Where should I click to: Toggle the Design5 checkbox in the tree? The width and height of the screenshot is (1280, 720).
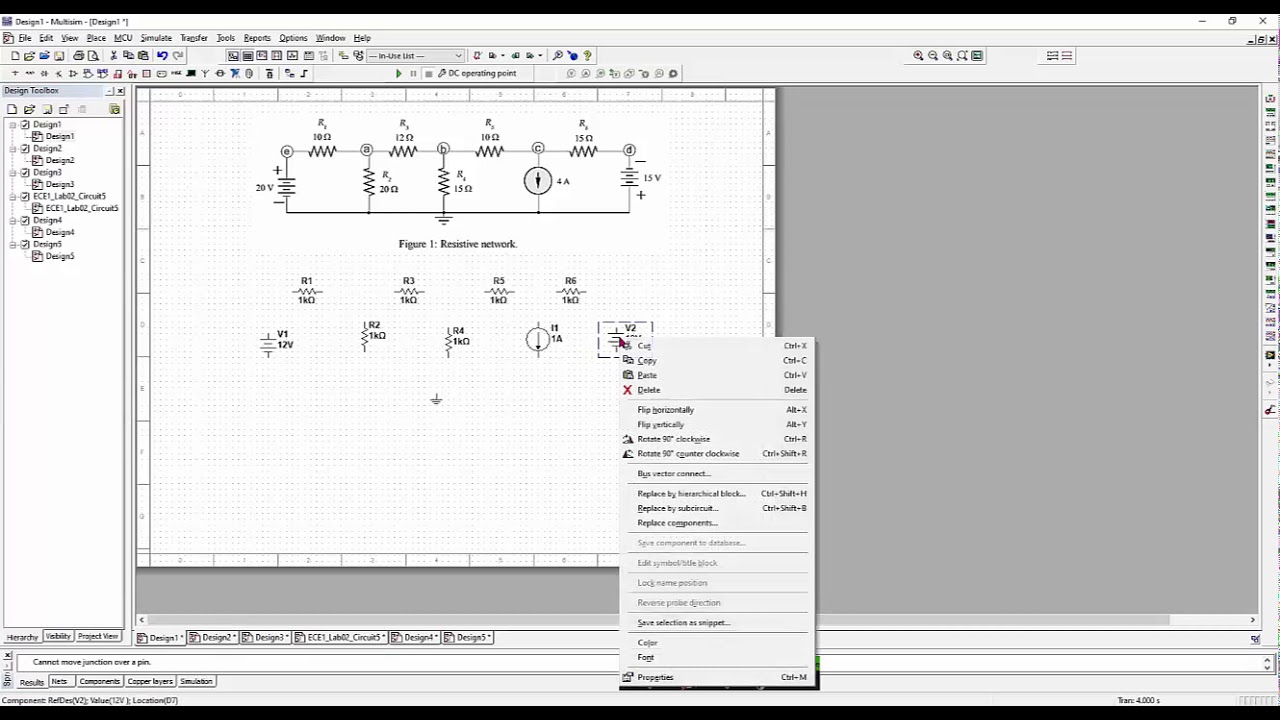click(25, 244)
